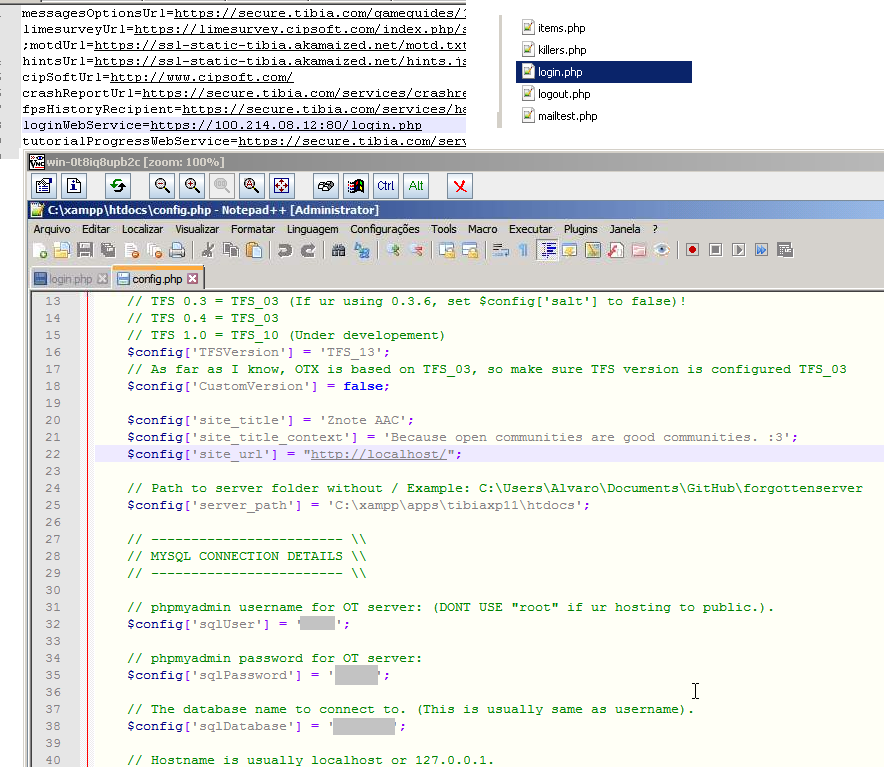The height and width of the screenshot is (767, 884).
Task: Click the red X disconnect button in VNC
Action: [x=460, y=186]
